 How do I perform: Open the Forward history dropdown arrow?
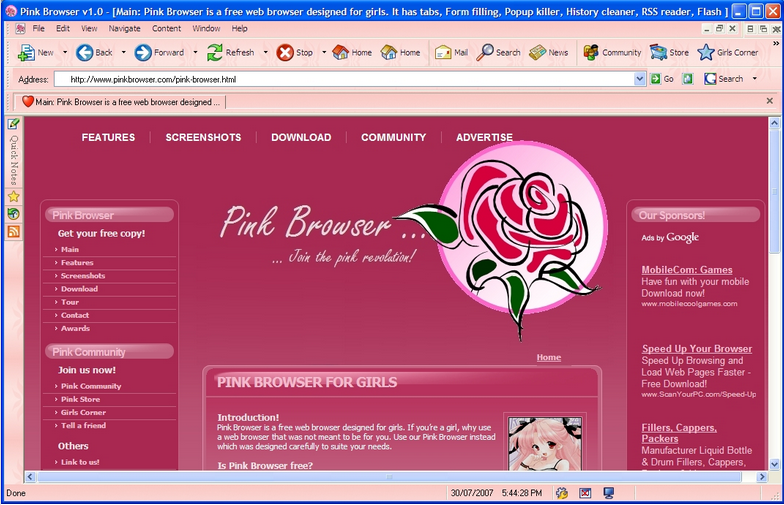point(195,52)
